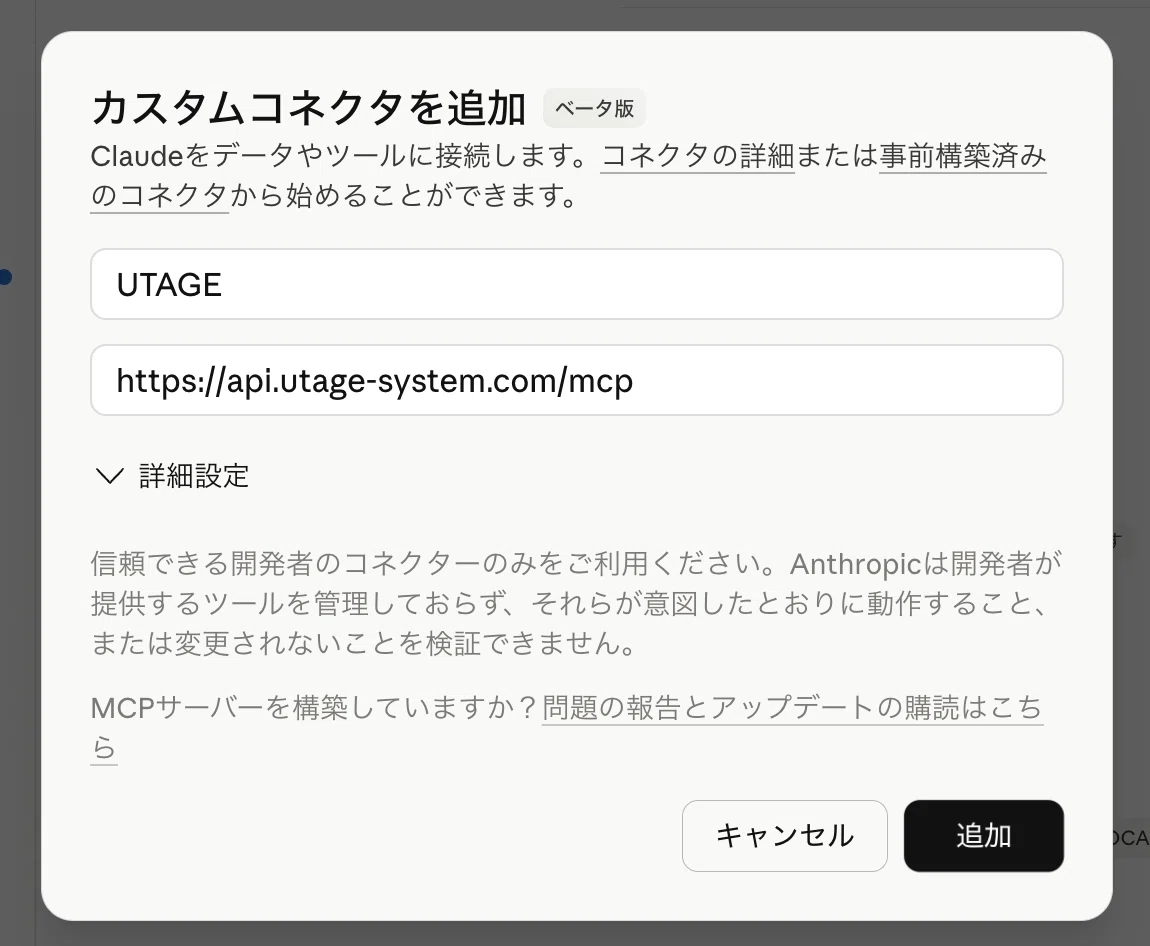
Task: Click the キャンセル button
Action: point(785,835)
